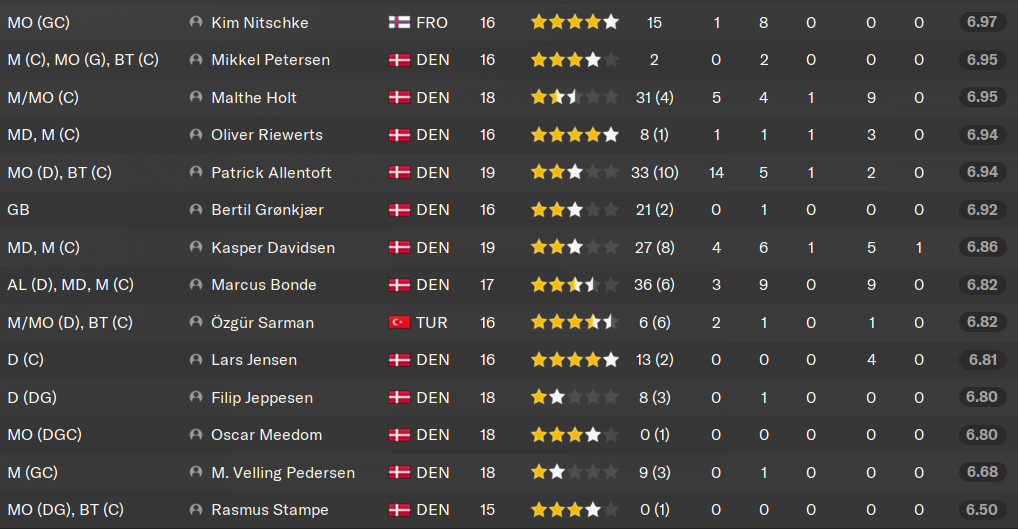Screen dimensions: 1018x529
Task: Click the 6.97 average rating badge
Action: [982, 22]
